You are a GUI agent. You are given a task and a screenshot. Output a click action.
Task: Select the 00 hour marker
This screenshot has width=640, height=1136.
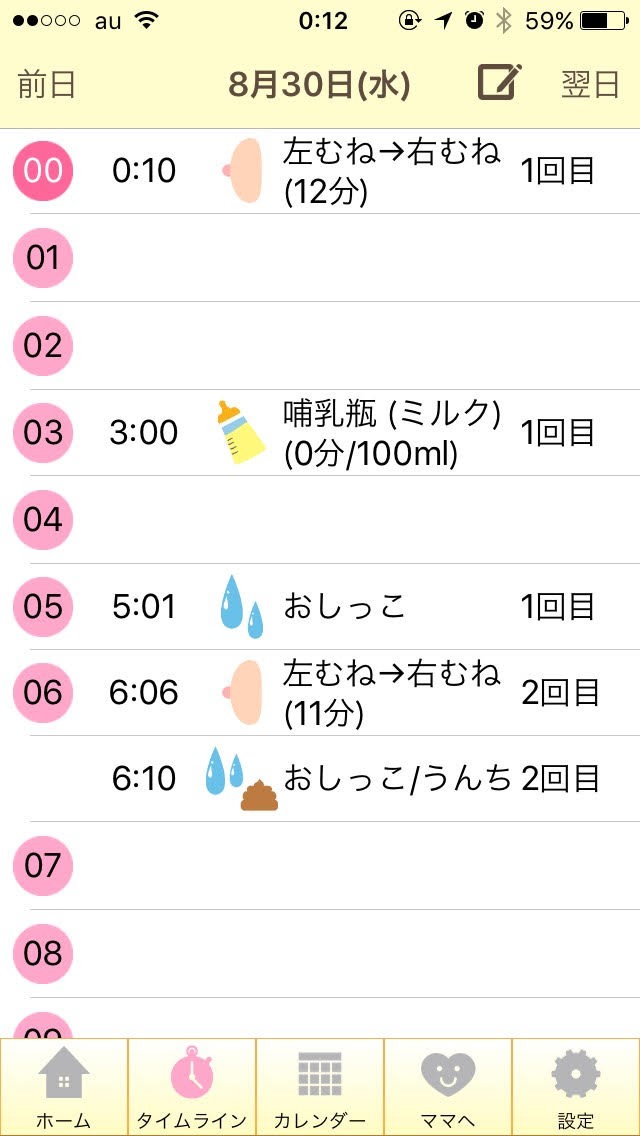tap(43, 171)
